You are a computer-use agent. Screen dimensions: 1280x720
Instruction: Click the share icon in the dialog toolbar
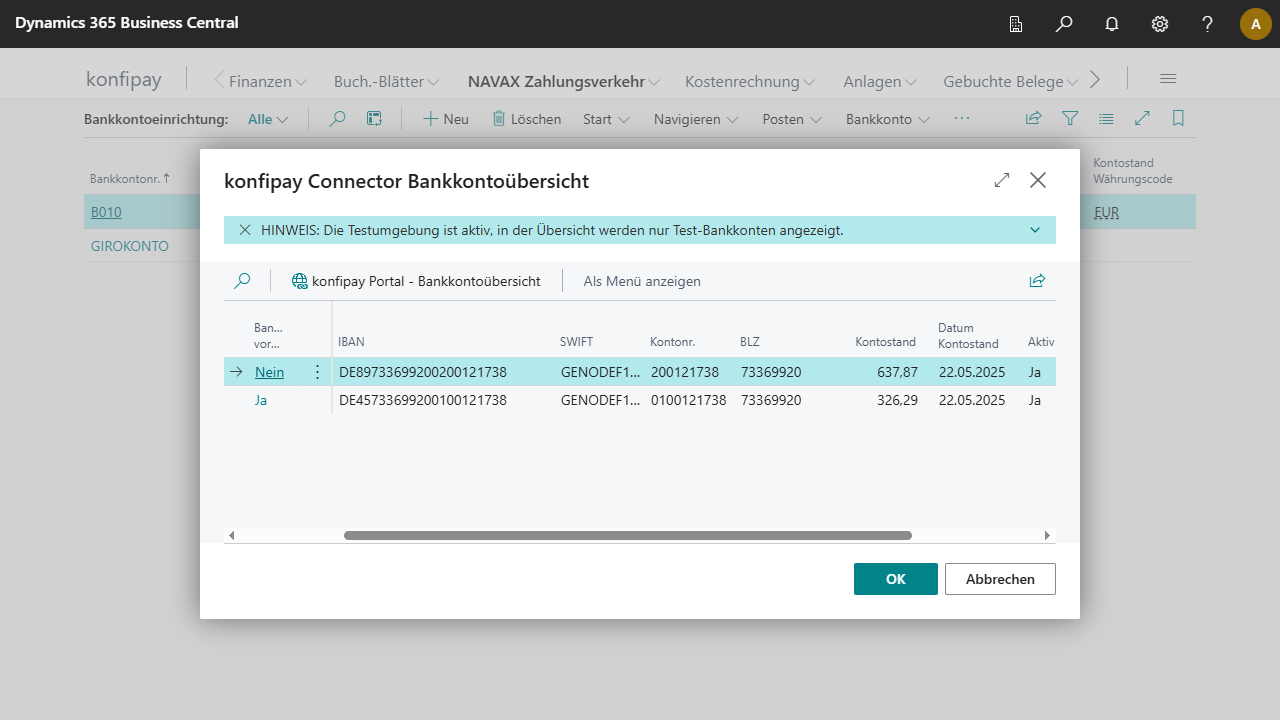(1037, 281)
